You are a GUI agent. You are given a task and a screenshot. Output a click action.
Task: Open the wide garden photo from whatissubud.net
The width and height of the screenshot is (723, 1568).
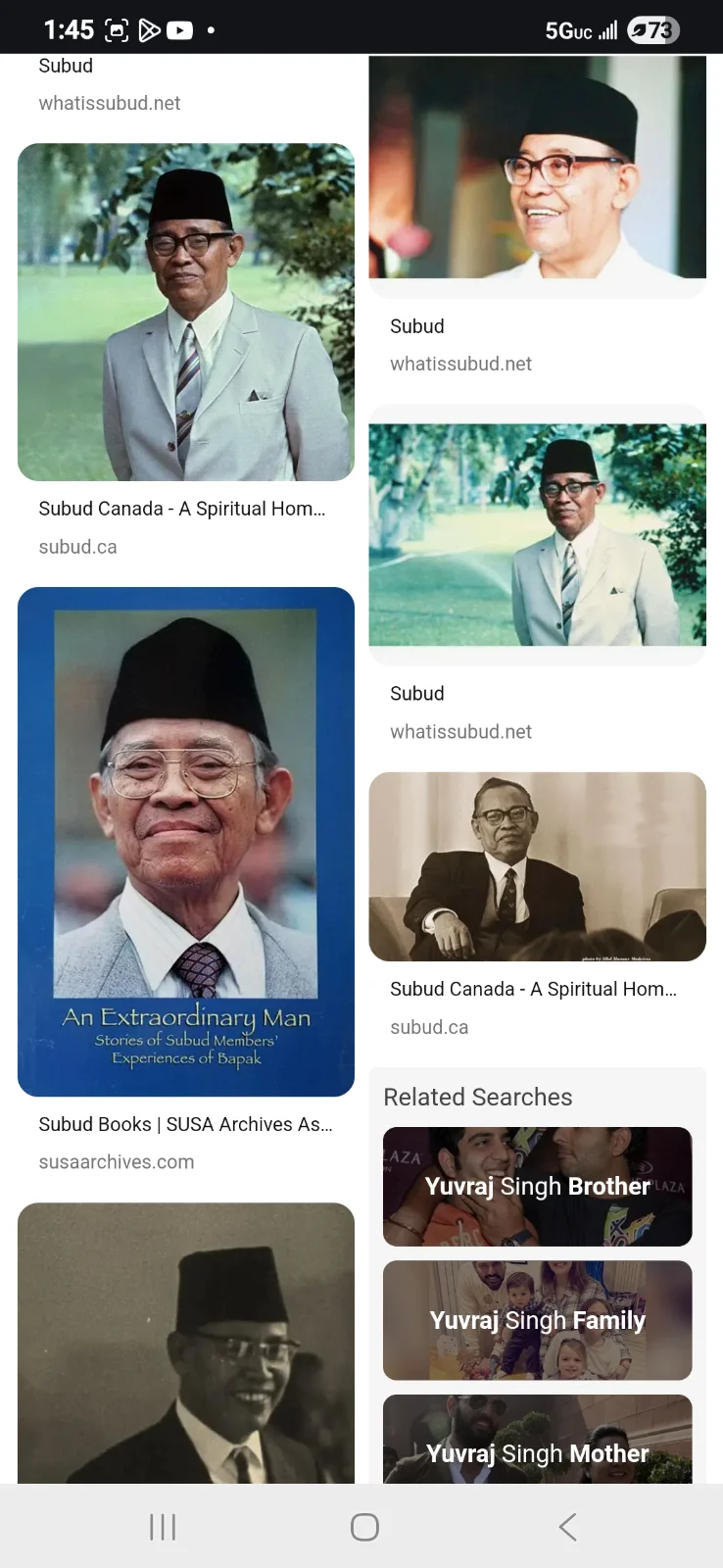coord(537,534)
